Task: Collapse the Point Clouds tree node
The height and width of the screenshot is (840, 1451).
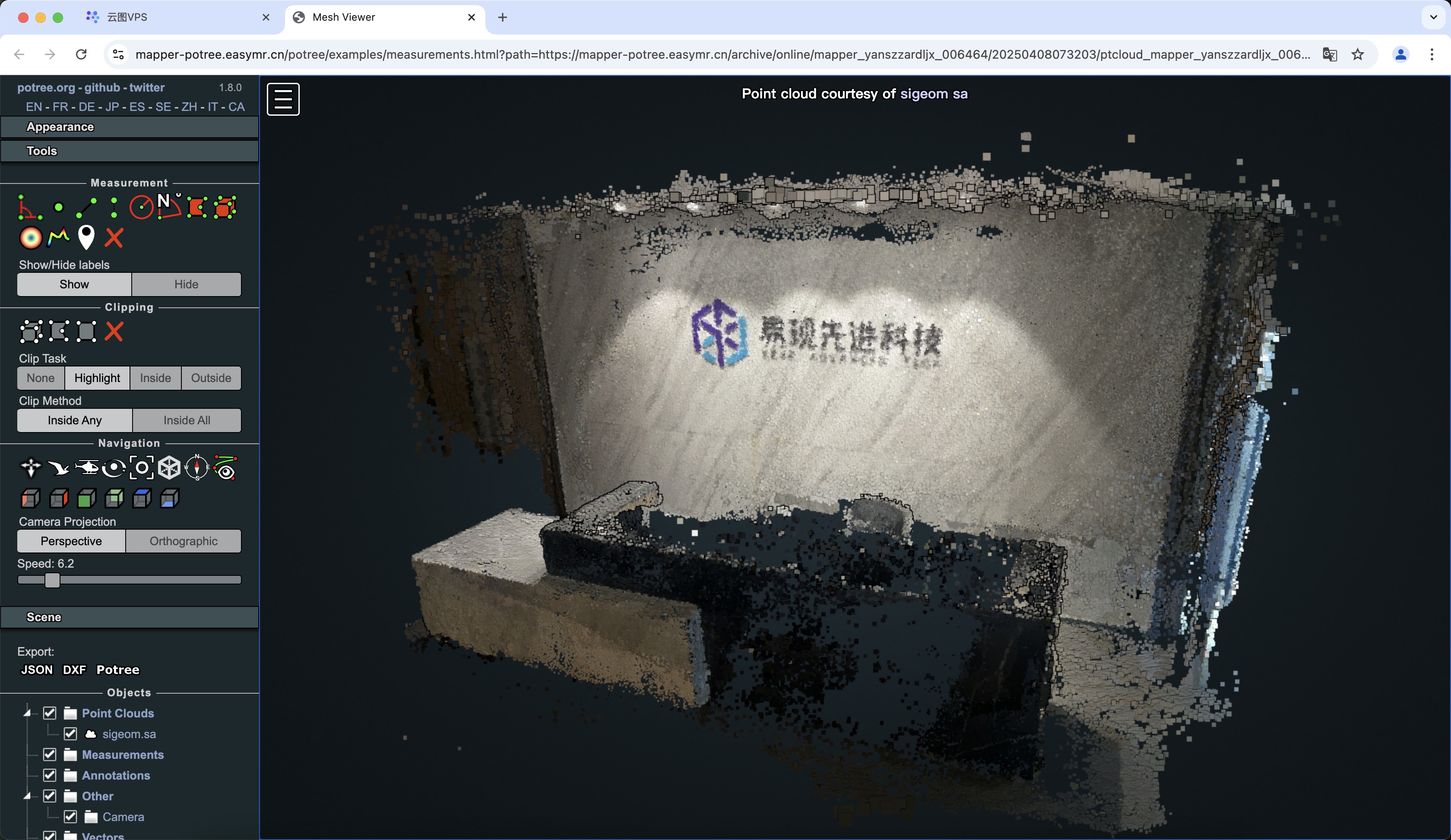Action: click(27, 713)
